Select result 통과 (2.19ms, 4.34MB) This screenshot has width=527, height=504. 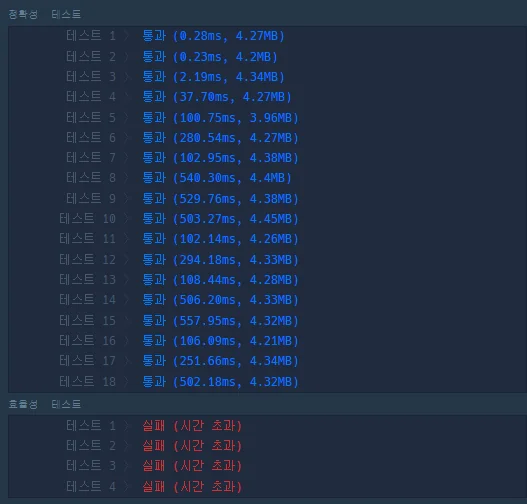(213, 77)
